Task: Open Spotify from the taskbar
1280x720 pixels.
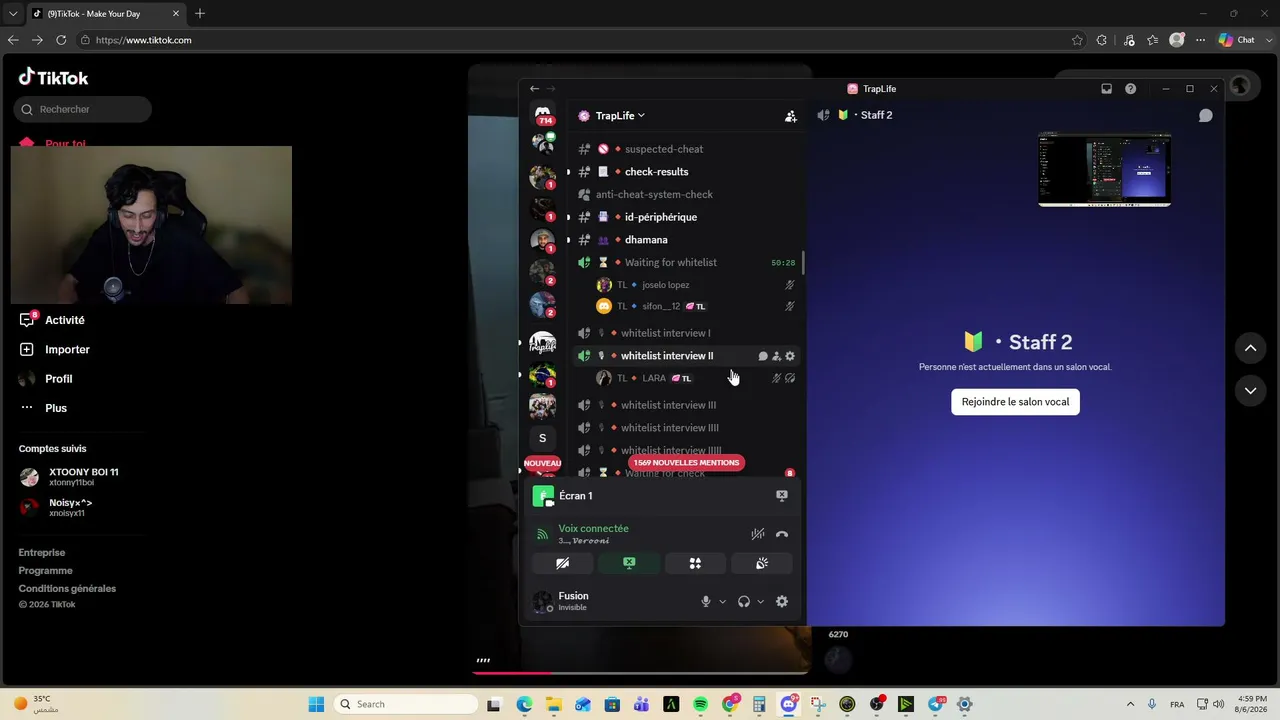Action: coord(700,704)
